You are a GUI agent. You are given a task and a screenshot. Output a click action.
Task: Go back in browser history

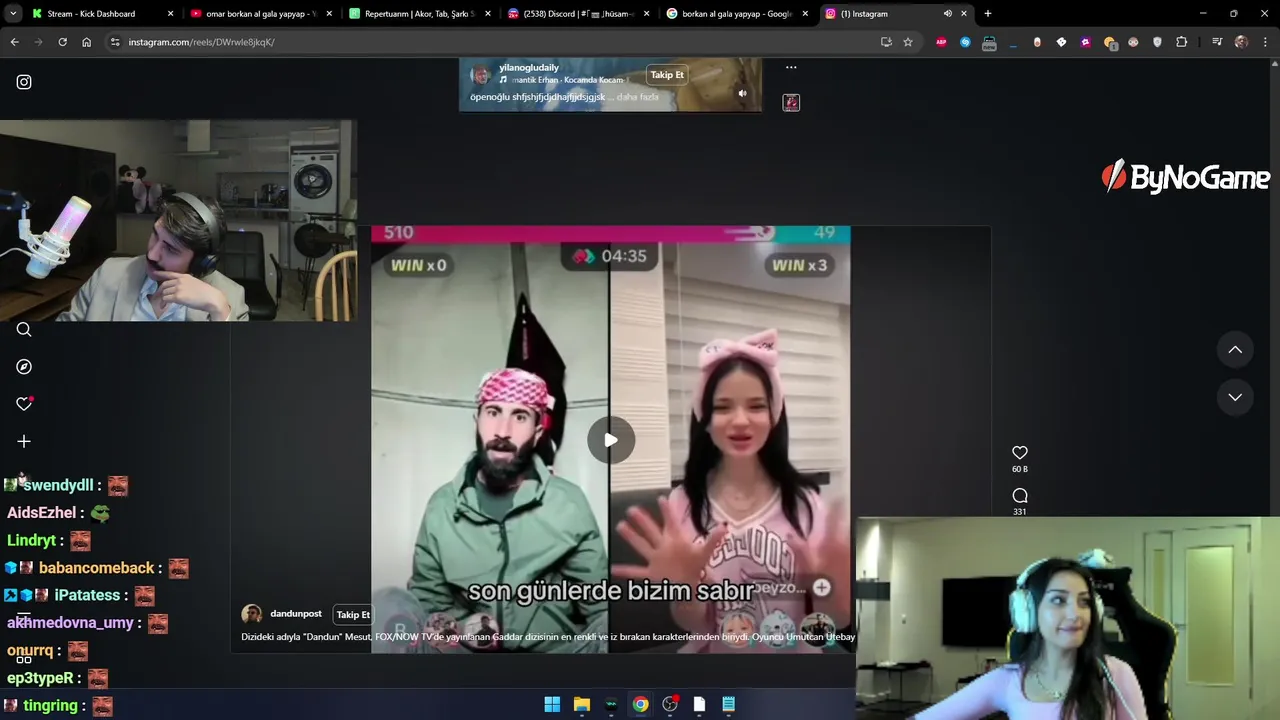click(14, 42)
